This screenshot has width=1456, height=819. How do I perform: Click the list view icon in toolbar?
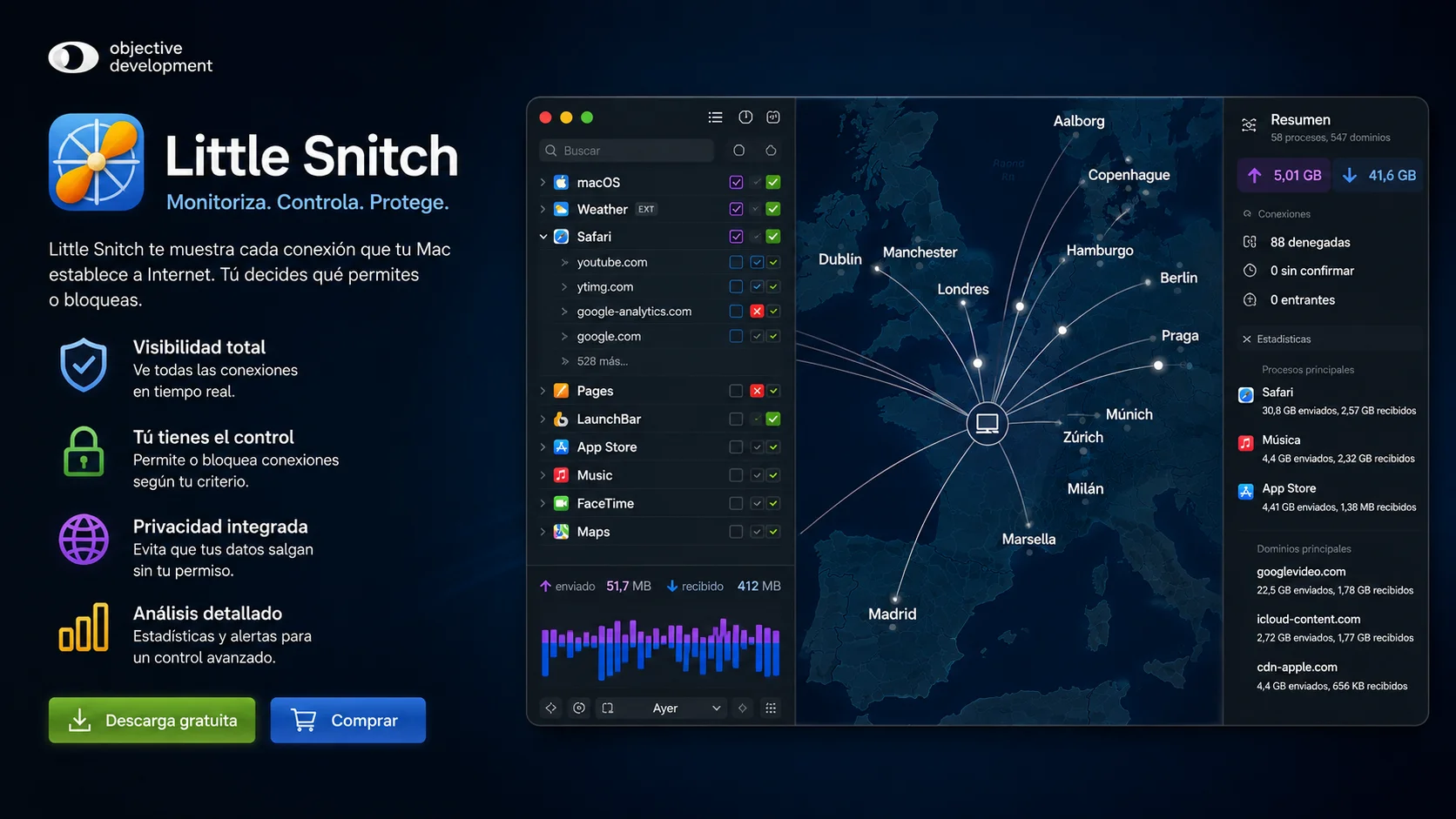[x=715, y=117]
